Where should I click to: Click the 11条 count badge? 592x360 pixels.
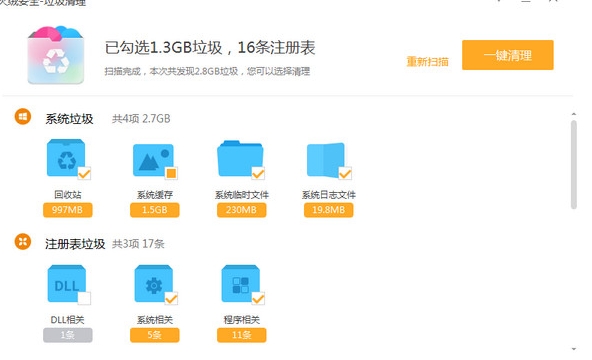(x=241, y=335)
